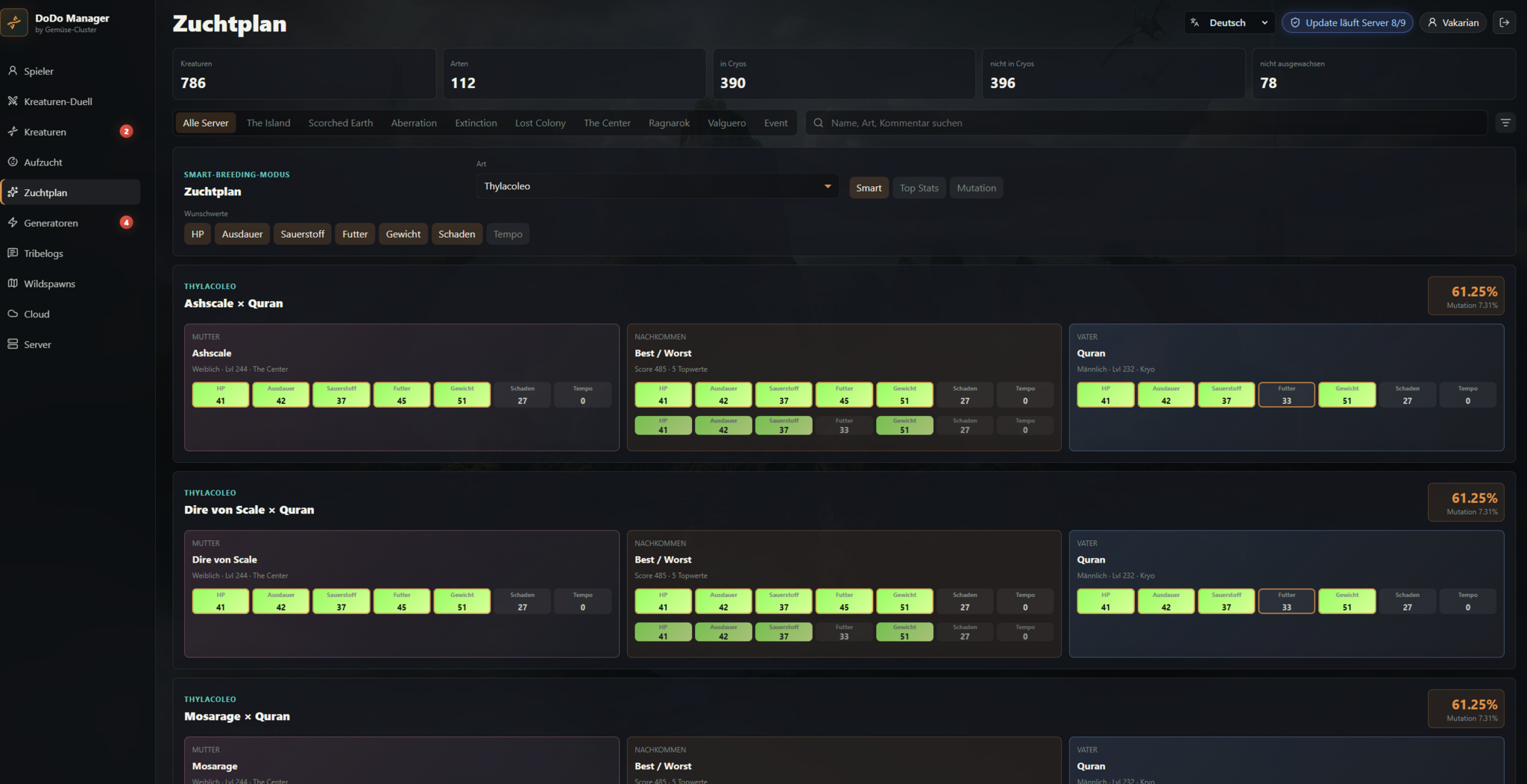Click the Ashscale × Quran pairing title
This screenshot has width=1527, height=784.
[233, 303]
